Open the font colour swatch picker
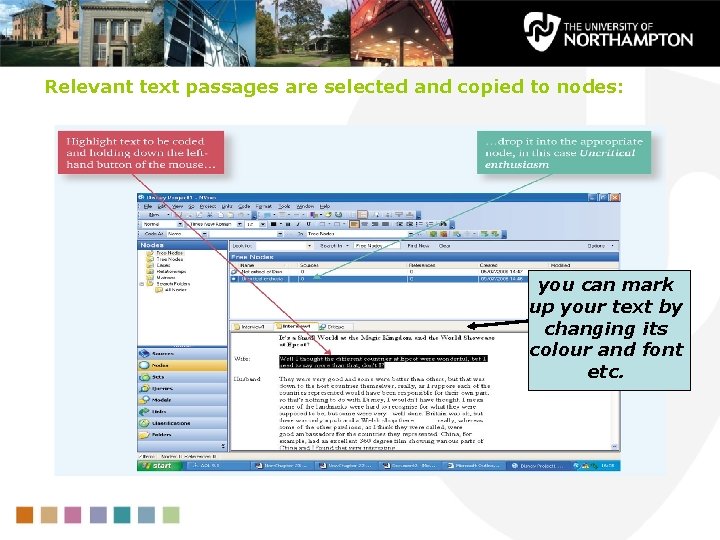Image resolution: width=720 pixels, height=540 pixels. (276, 224)
